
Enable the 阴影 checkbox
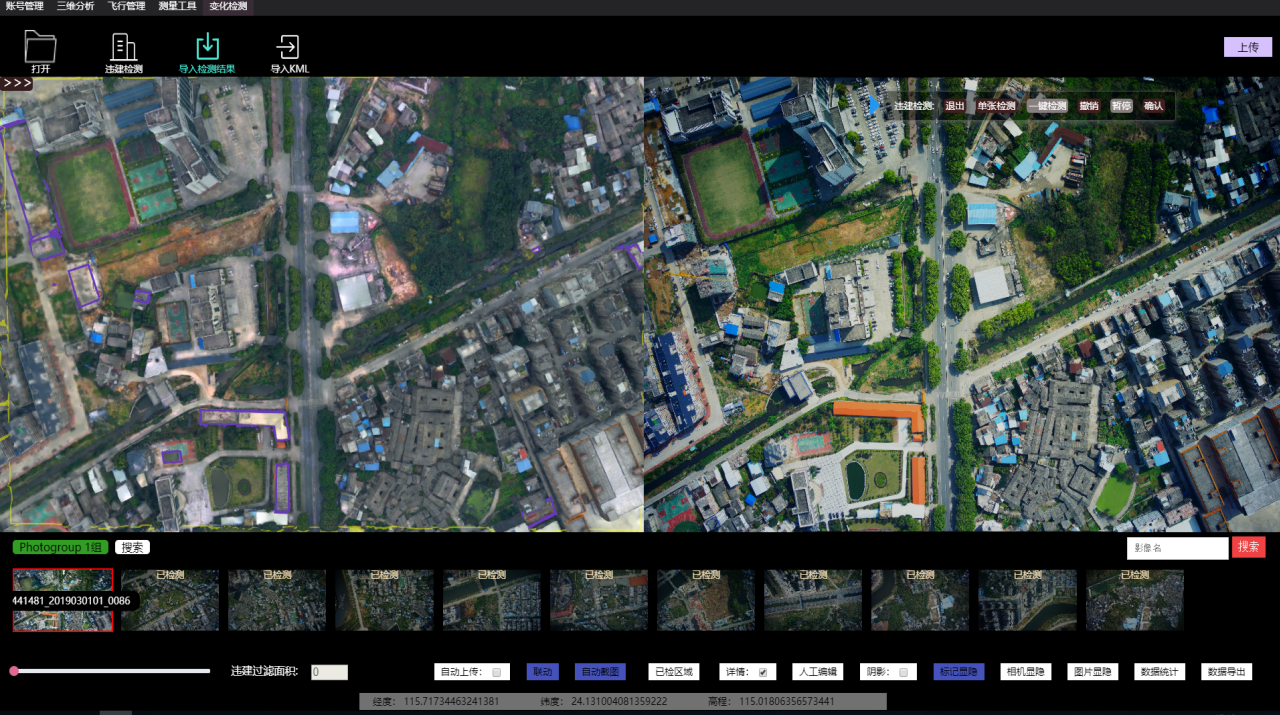903,672
